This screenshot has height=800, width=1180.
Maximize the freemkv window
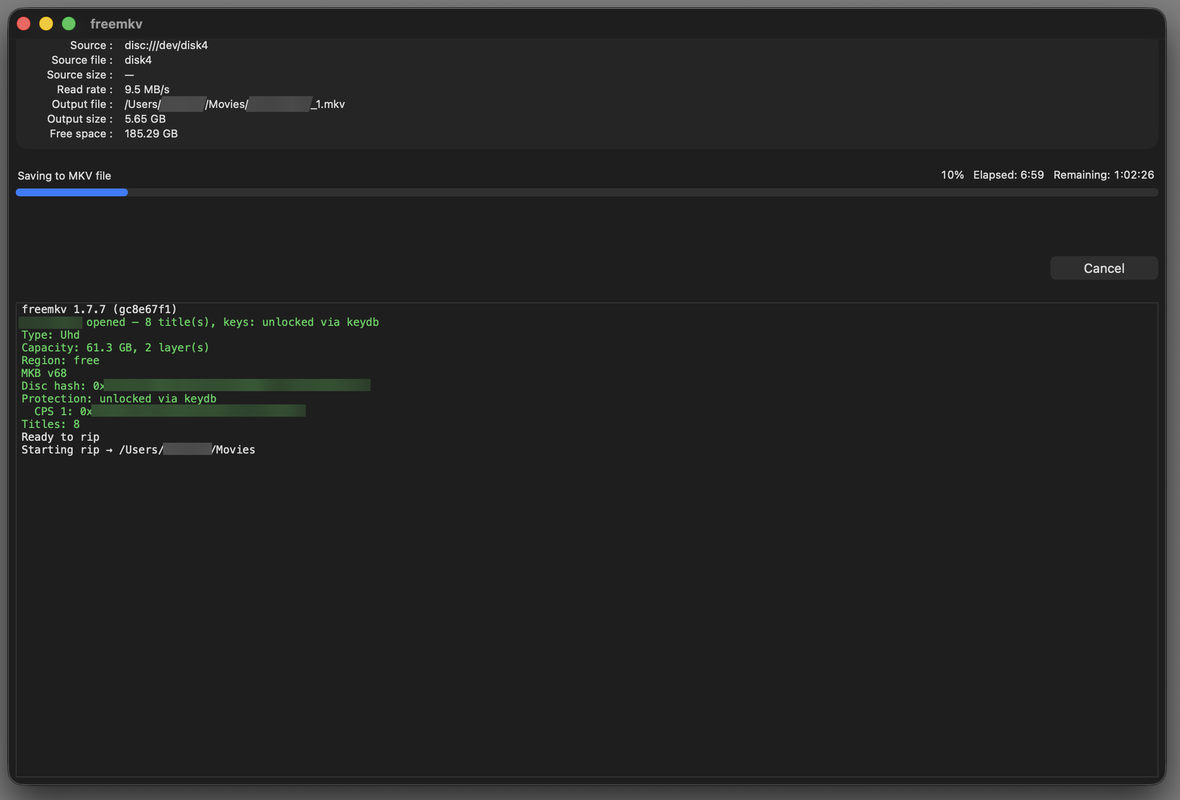[68, 23]
